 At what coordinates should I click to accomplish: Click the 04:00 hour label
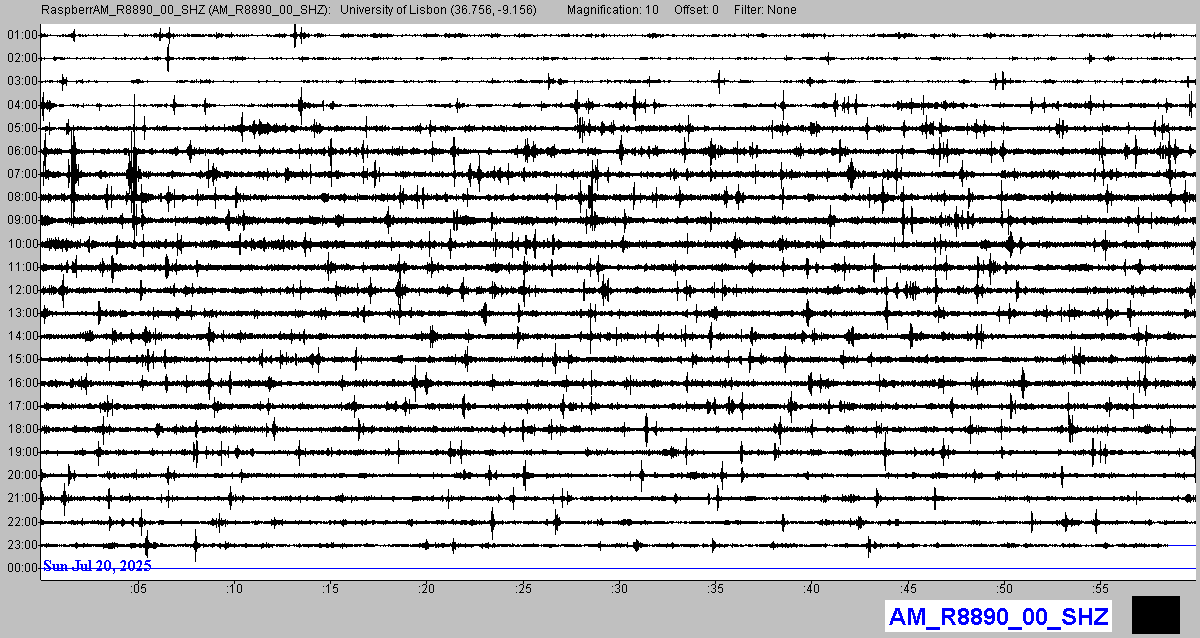coord(22,105)
